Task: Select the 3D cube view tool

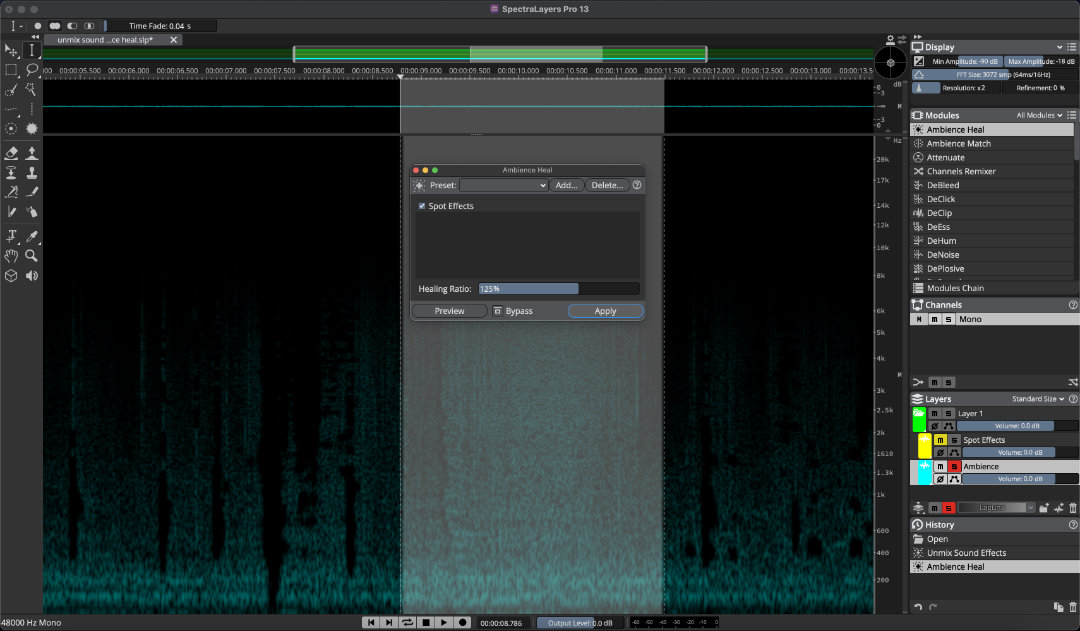Action: [11, 276]
